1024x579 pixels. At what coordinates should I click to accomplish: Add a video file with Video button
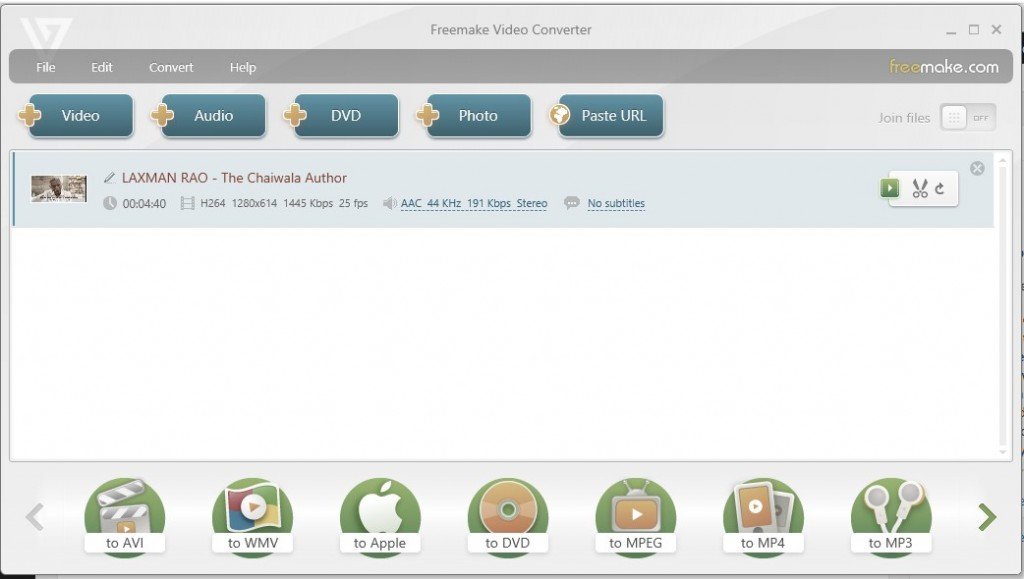coord(76,116)
